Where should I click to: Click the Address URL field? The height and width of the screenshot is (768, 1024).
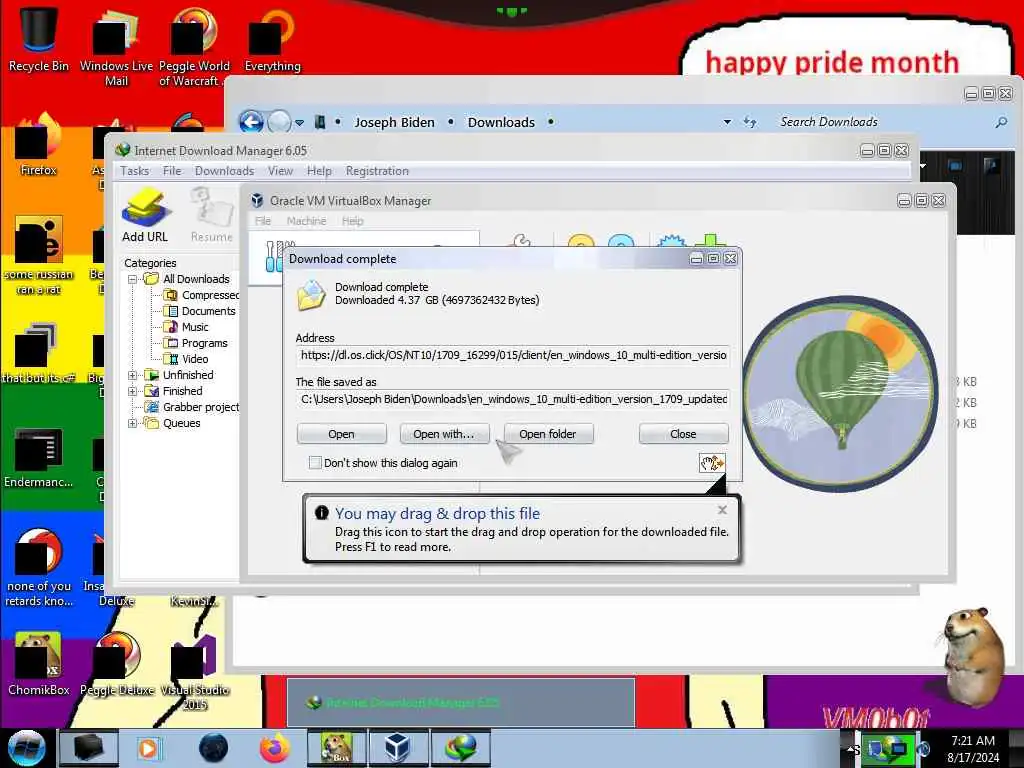513,355
